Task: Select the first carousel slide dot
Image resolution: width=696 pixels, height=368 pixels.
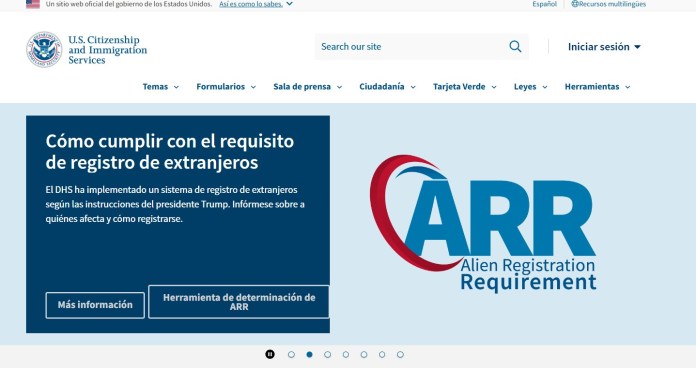Action: click(291, 354)
